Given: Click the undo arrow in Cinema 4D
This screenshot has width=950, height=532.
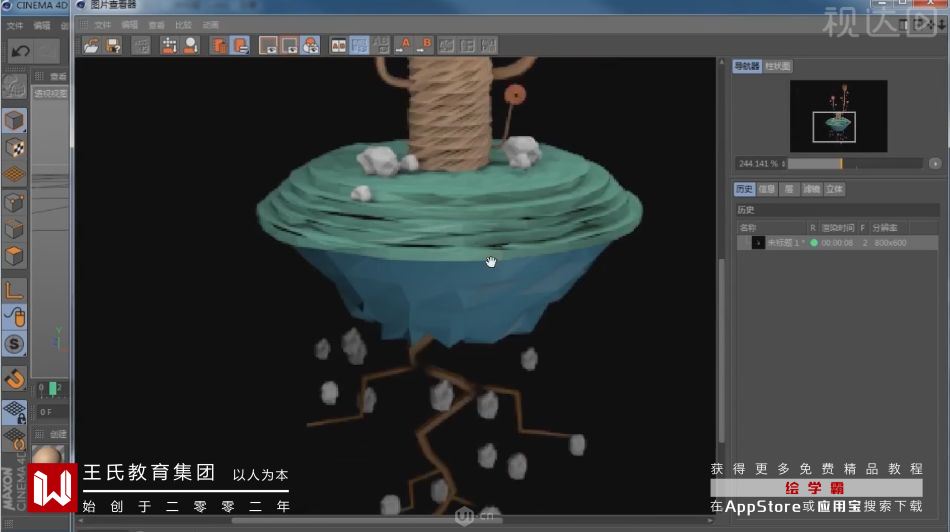Looking at the screenshot, I should (20, 52).
